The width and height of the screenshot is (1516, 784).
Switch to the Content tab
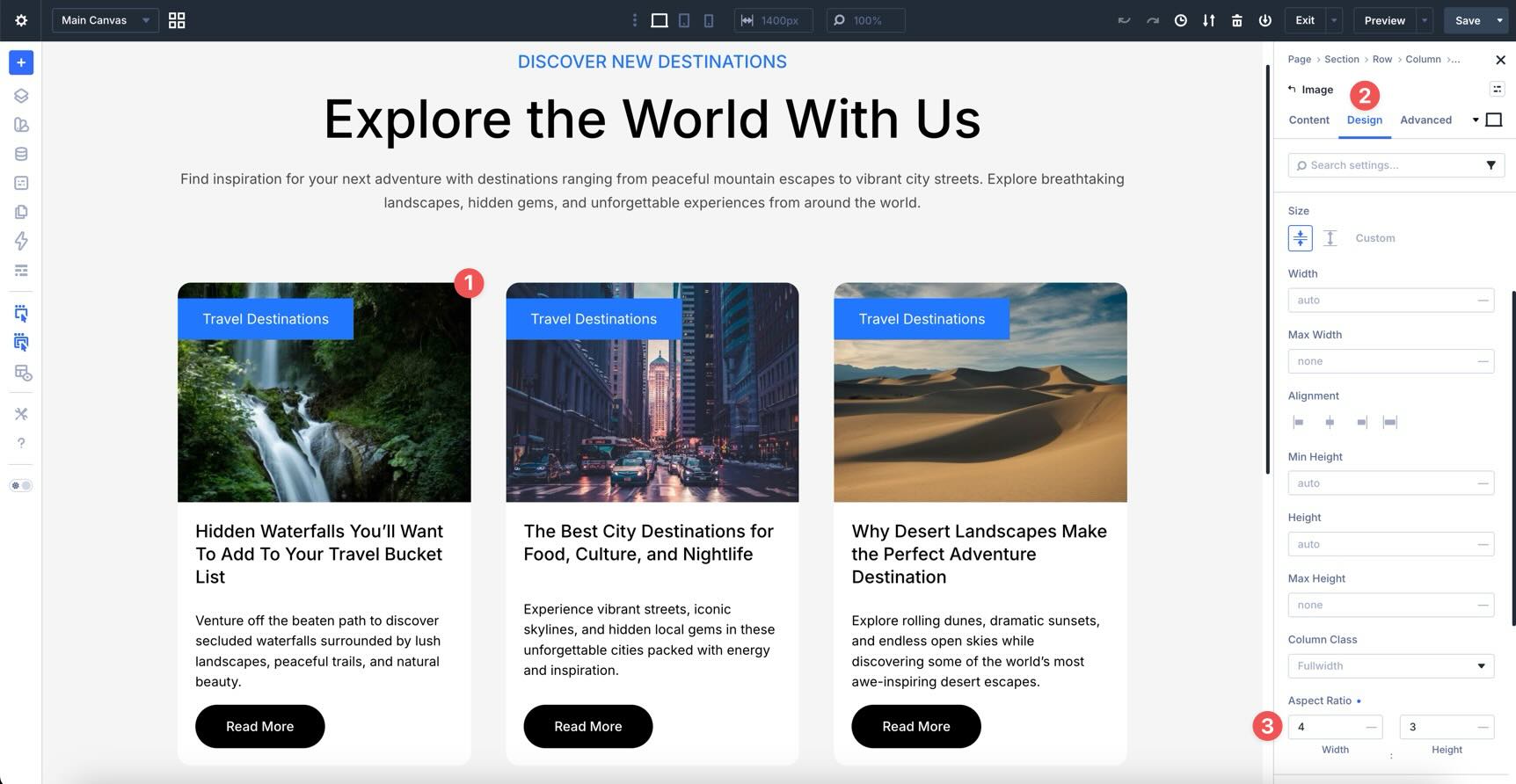tap(1308, 120)
